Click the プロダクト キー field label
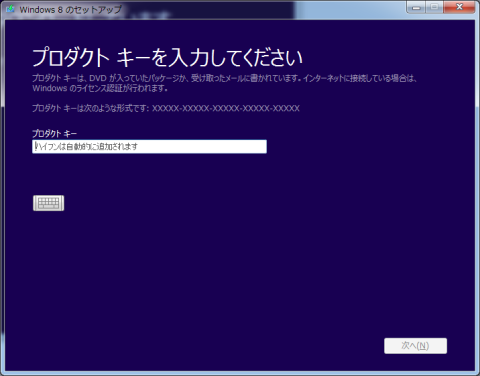Viewport: 480px width, 376px height. (x=54, y=134)
